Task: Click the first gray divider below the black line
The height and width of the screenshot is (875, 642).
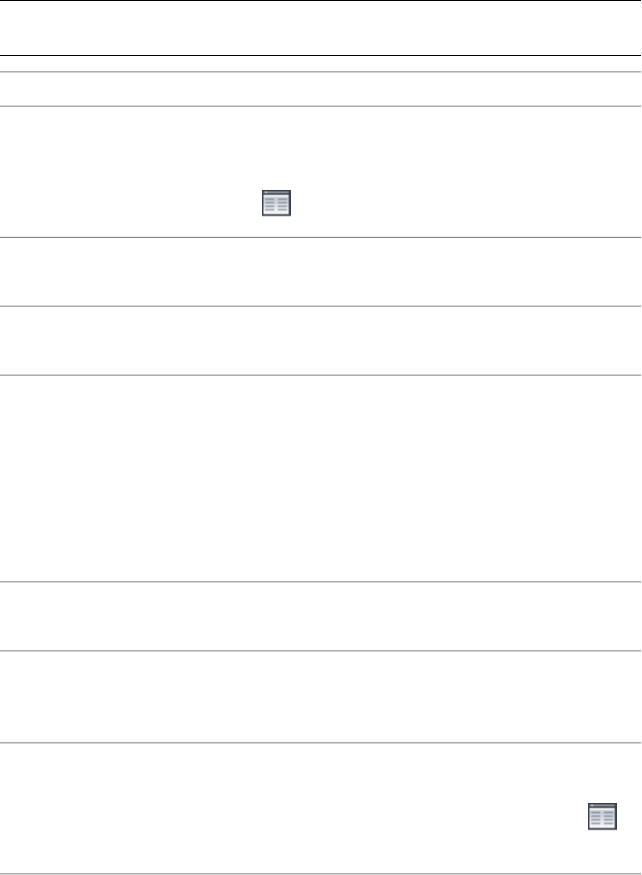Action: (x=321, y=71)
